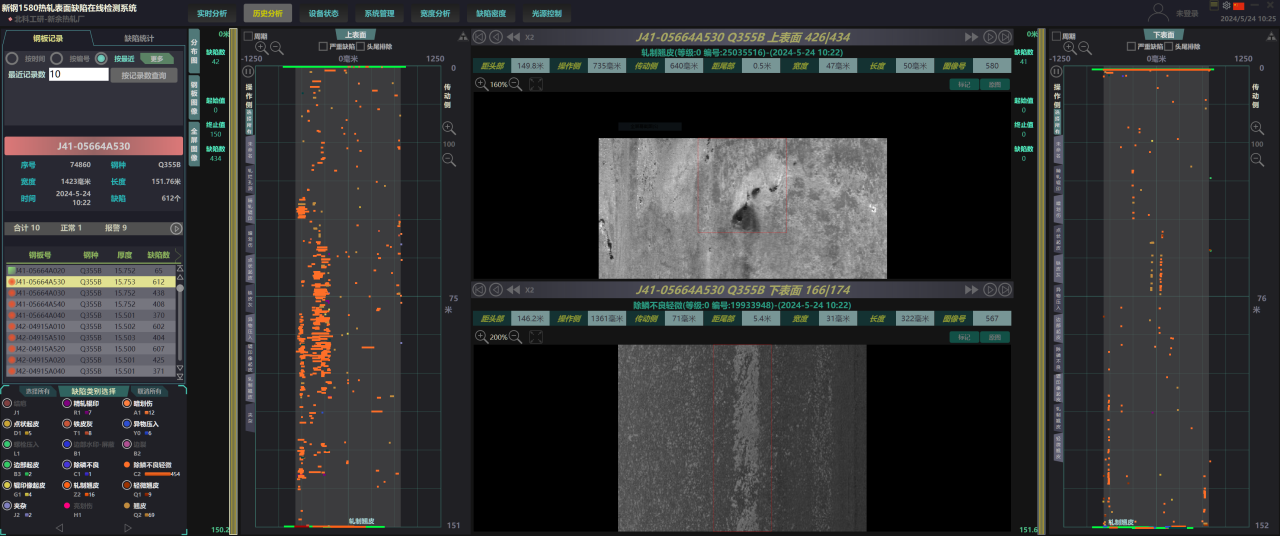Click the 最近记录数 input field
The image size is (1280, 536).
[x=77, y=74]
